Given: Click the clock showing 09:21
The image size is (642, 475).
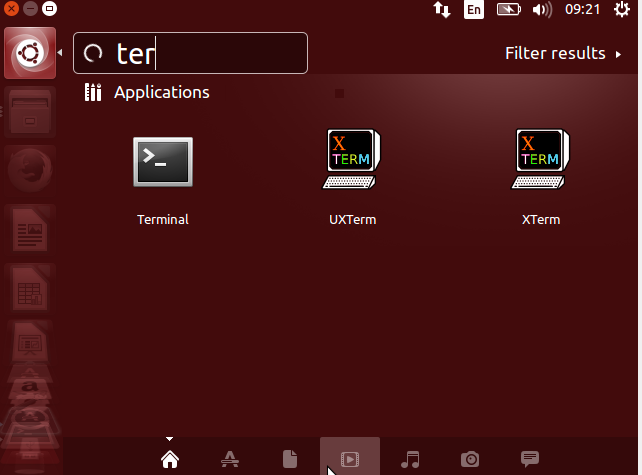Looking at the screenshot, I should [x=582, y=9].
